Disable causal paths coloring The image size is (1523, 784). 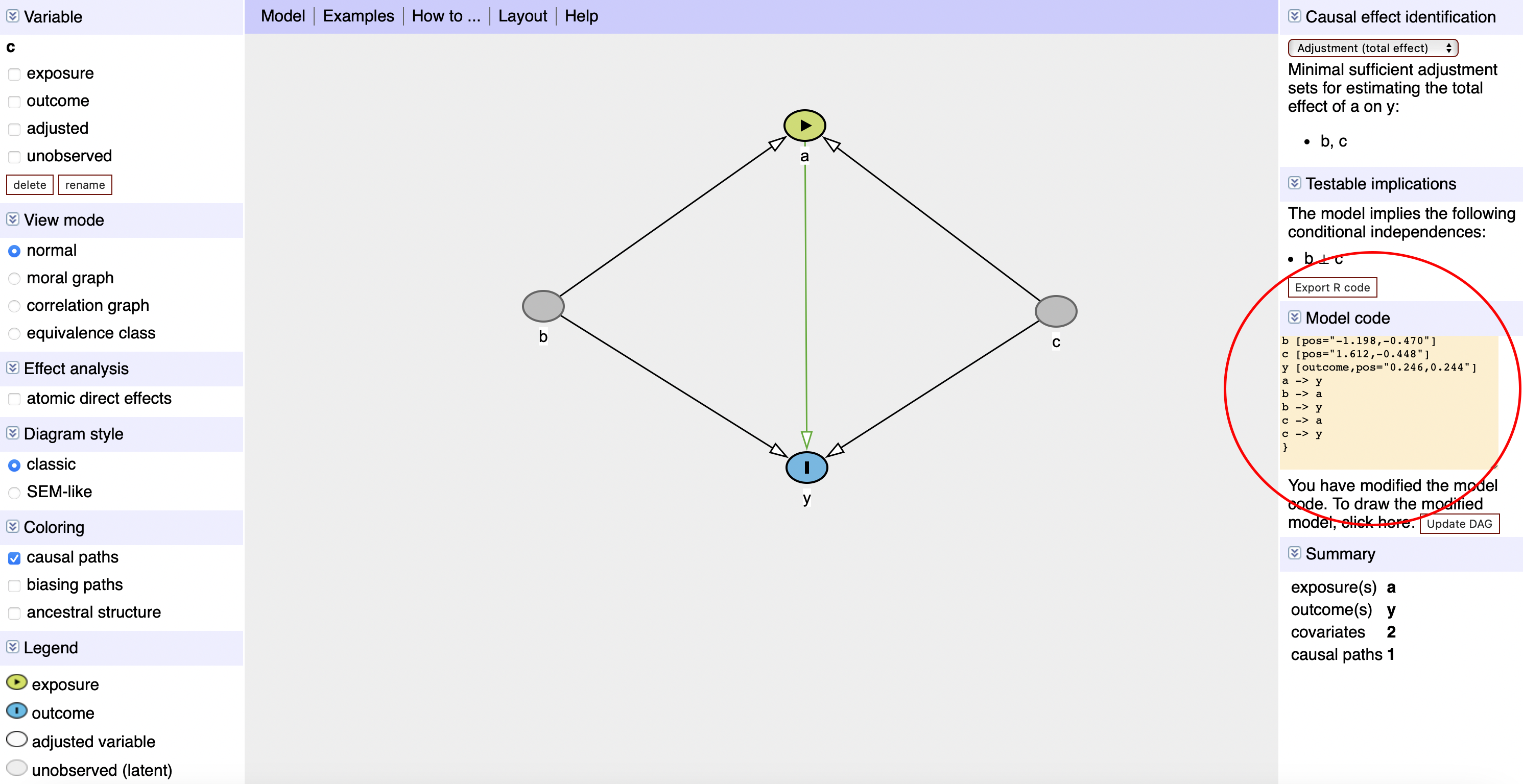pyautogui.click(x=14, y=558)
